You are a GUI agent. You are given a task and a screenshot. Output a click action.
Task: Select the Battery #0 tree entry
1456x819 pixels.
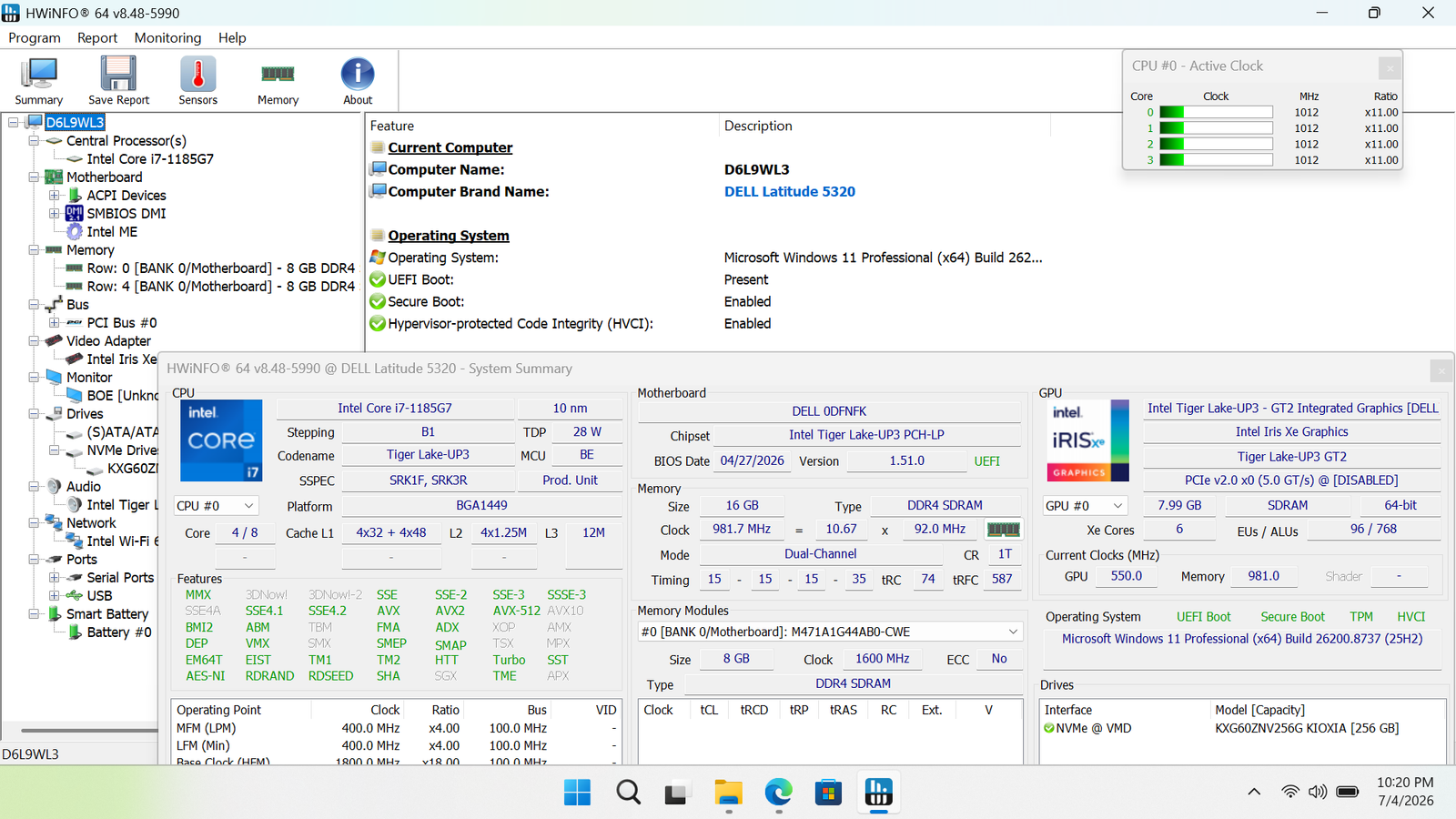tap(119, 632)
